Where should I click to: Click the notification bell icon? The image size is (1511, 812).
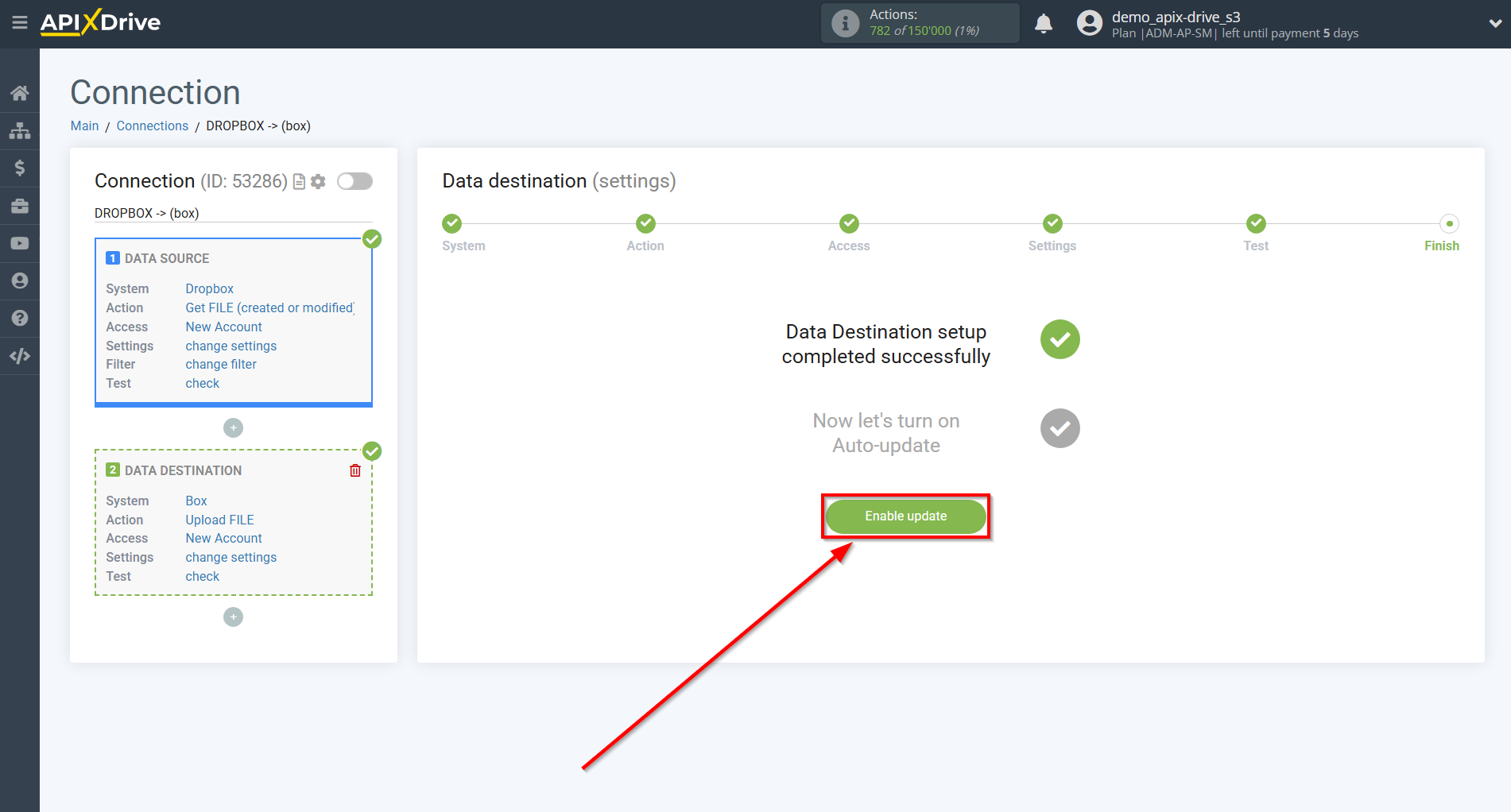click(1044, 24)
